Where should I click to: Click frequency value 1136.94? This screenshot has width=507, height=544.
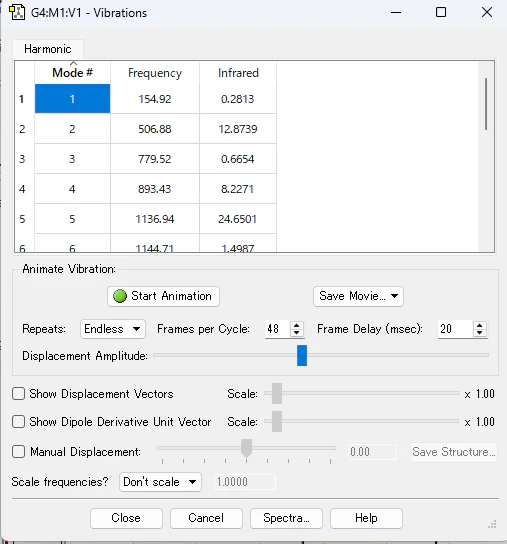tap(155, 219)
